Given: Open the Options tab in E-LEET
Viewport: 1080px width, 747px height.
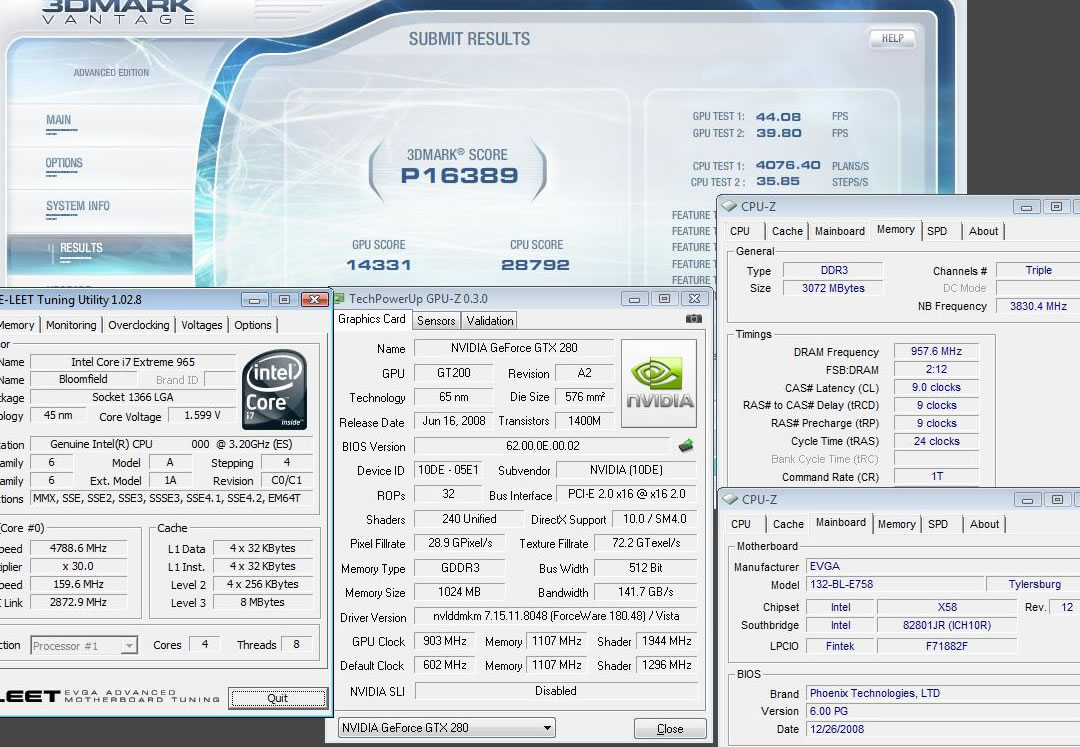Looking at the screenshot, I should tap(253, 325).
